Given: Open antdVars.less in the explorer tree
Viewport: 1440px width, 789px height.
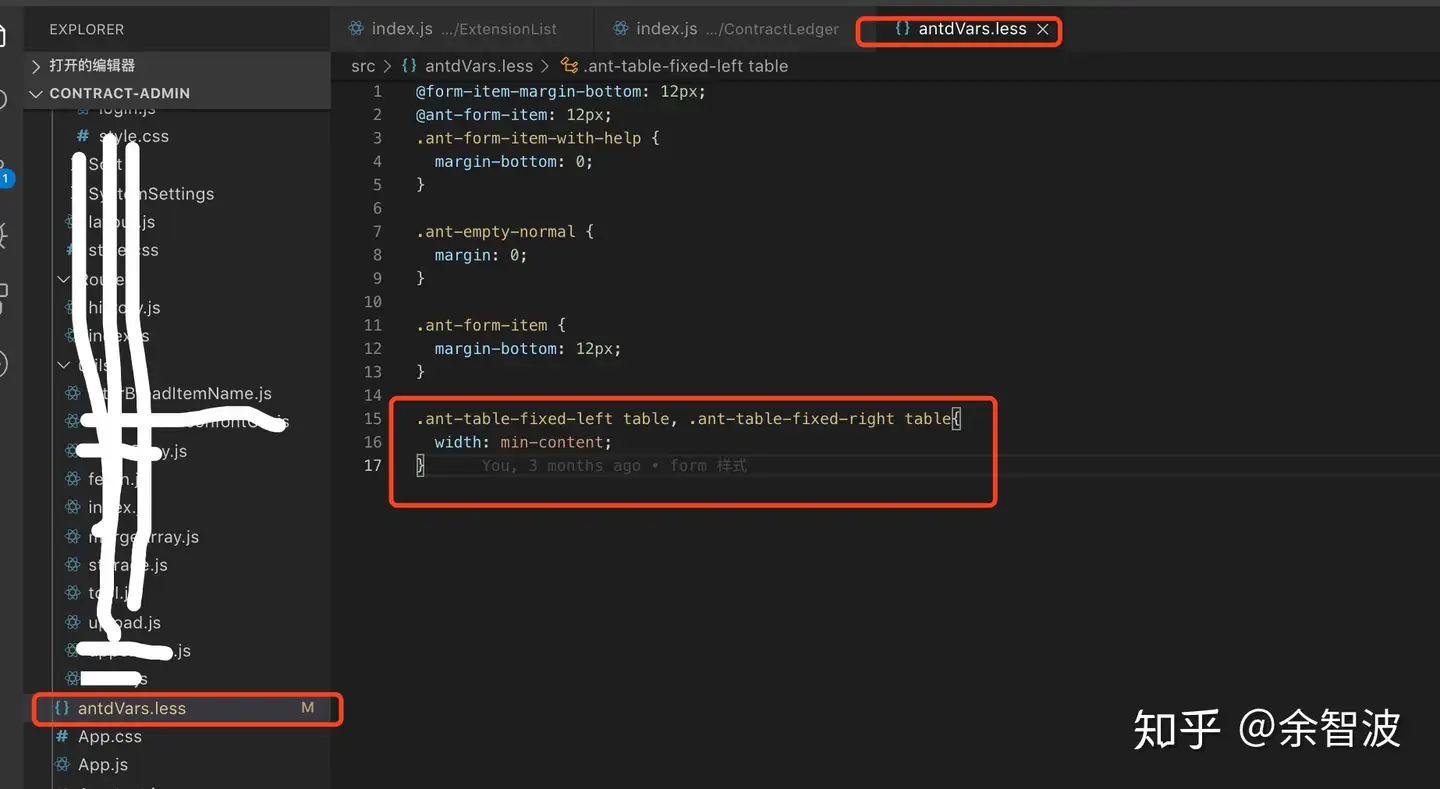Looking at the screenshot, I should point(131,708).
